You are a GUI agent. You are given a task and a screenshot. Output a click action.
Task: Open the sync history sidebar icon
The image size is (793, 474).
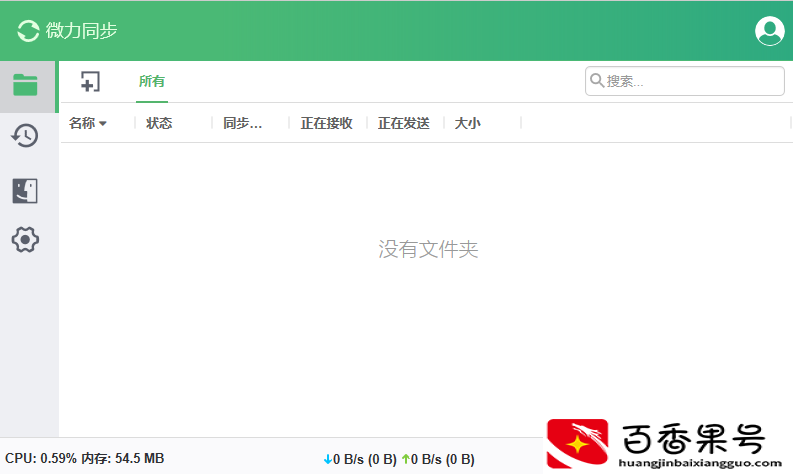(25, 136)
